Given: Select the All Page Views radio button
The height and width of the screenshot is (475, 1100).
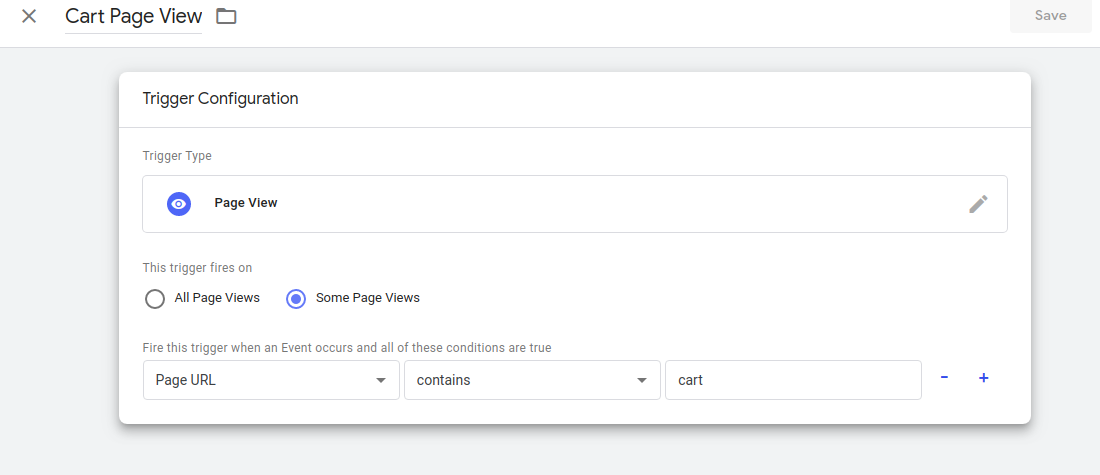Looking at the screenshot, I should tap(155, 298).
